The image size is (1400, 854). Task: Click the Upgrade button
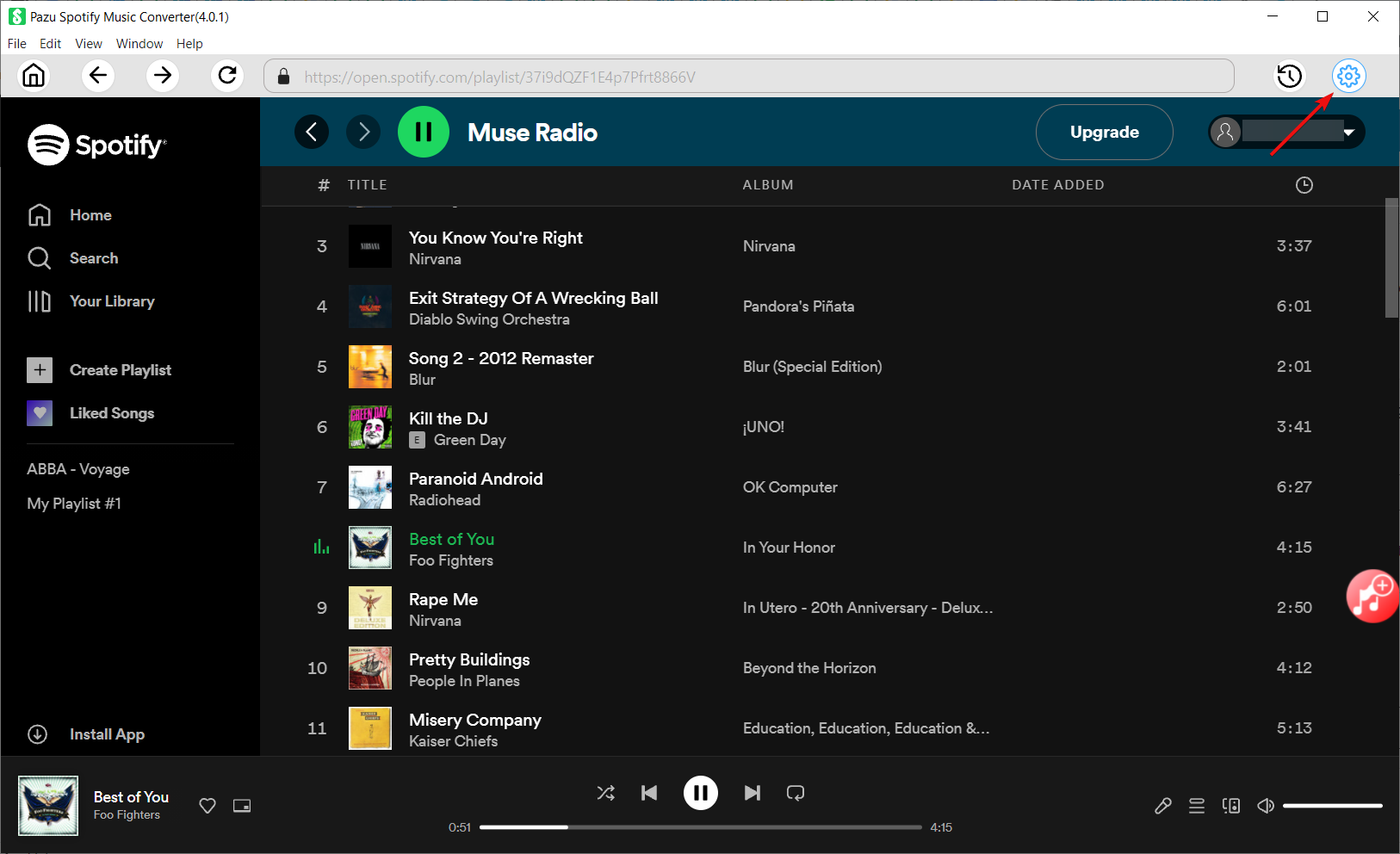tap(1105, 132)
